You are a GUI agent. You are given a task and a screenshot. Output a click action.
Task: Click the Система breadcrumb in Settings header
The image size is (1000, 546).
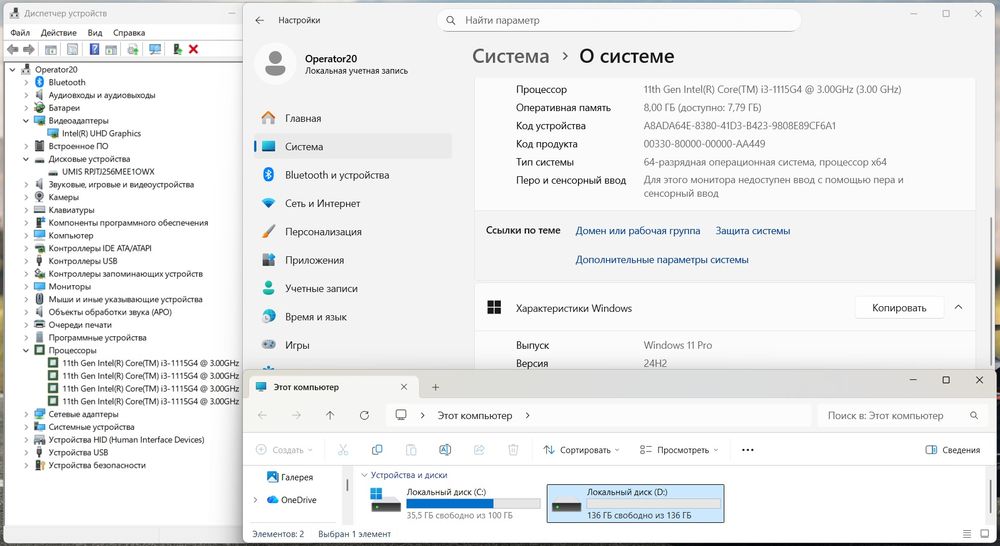(510, 56)
